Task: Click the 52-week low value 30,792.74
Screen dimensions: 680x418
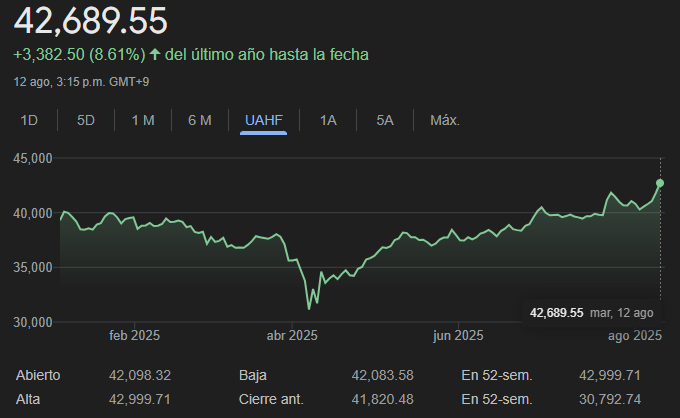Action: pos(610,399)
